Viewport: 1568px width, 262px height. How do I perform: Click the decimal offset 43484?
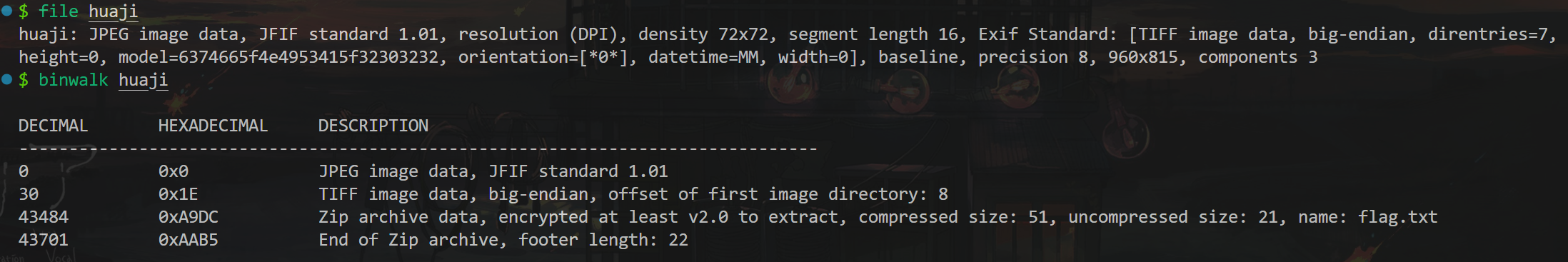[44, 217]
